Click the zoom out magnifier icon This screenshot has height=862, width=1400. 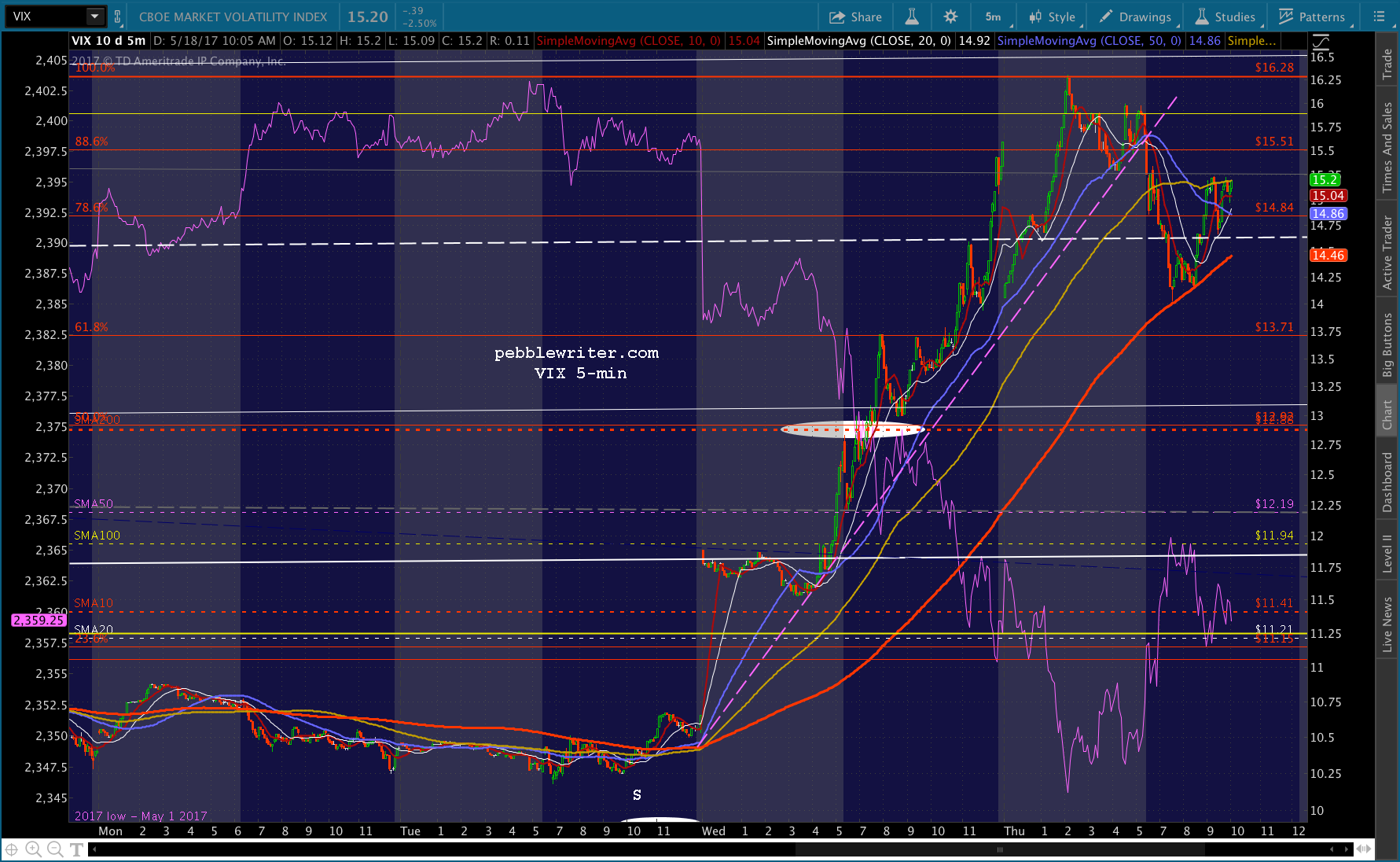[54, 849]
